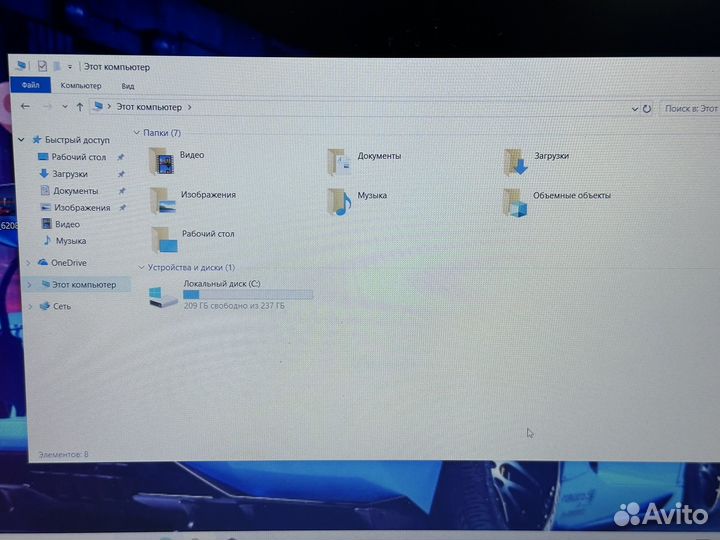Click the back arrow navigation button
This screenshot has width=720, height=540.
click(25, 107)
